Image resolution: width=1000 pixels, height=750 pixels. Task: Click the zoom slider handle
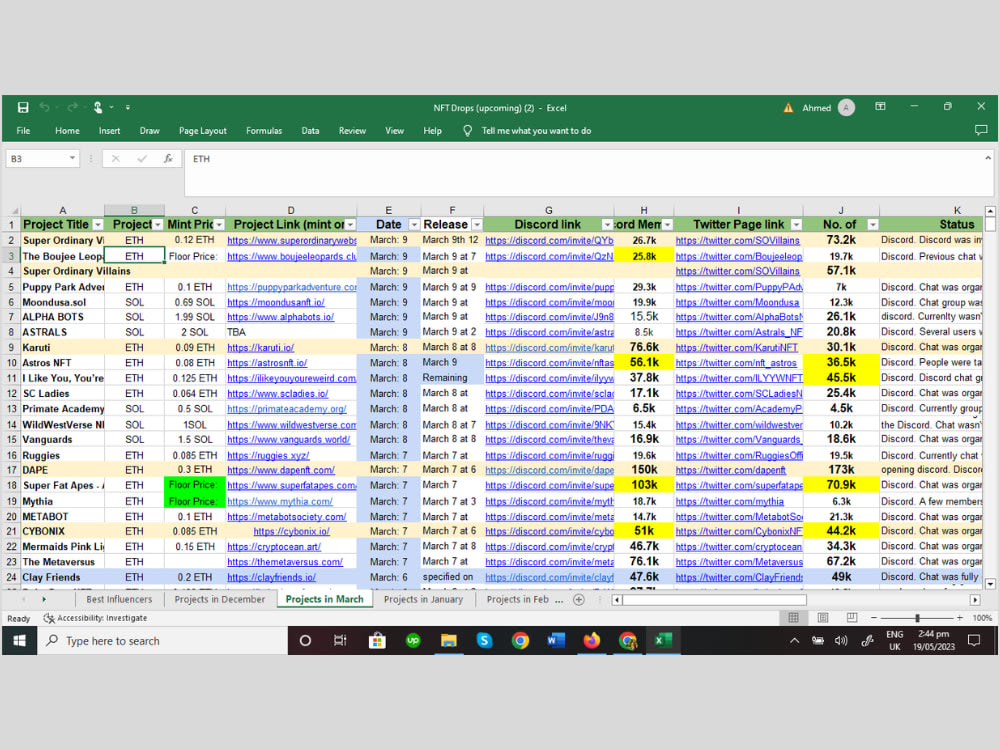(917, 618)
